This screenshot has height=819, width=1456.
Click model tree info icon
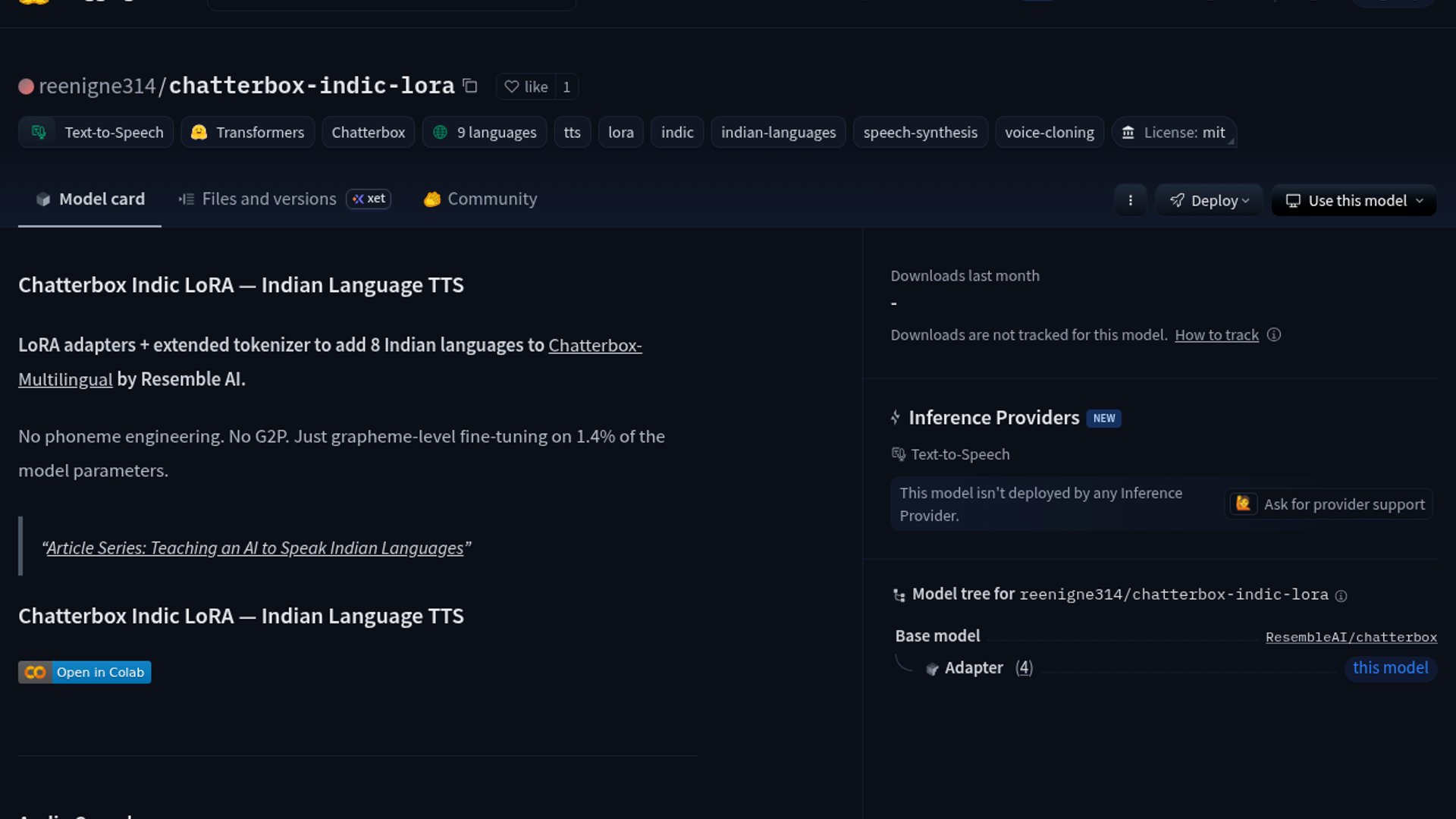[x=1341, y=596]
